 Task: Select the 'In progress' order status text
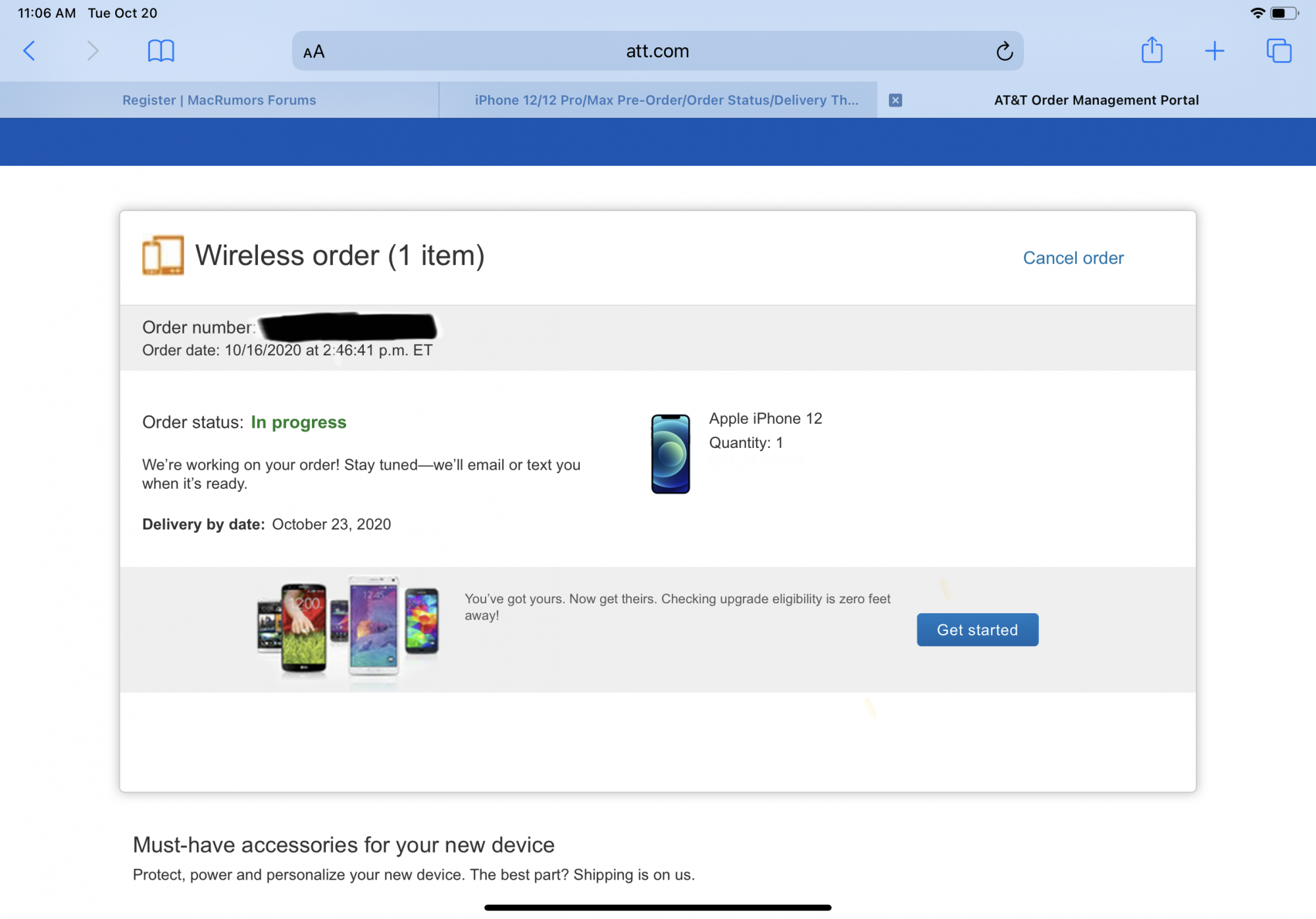click(x=298, y=422)
